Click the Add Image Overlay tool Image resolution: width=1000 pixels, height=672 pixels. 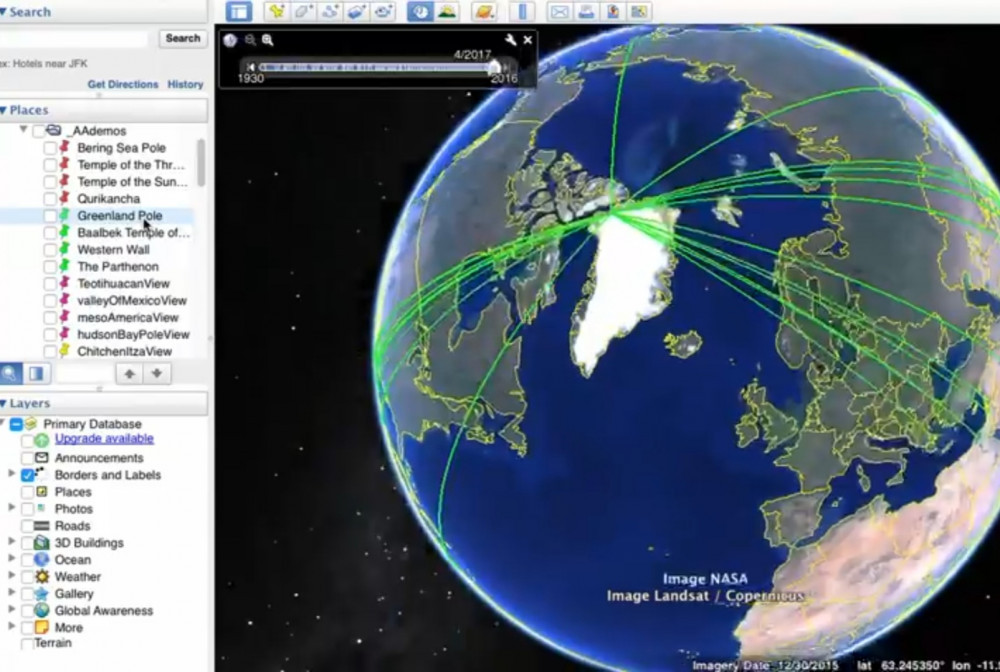click(x=357, y=11)
